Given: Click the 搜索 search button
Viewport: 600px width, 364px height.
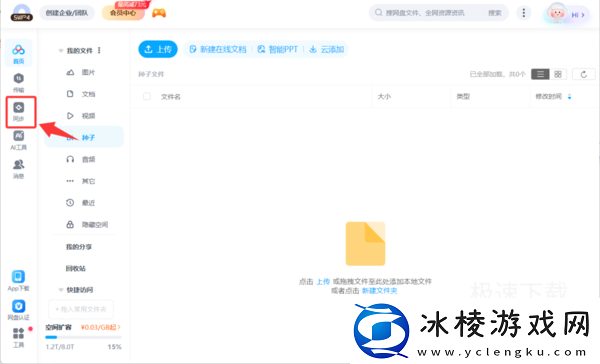Looking at the screenshot, I should 495,13.
